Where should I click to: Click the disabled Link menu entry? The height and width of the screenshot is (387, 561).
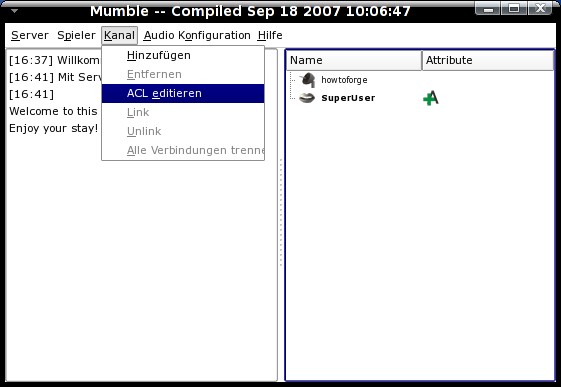tap(183, 112)
